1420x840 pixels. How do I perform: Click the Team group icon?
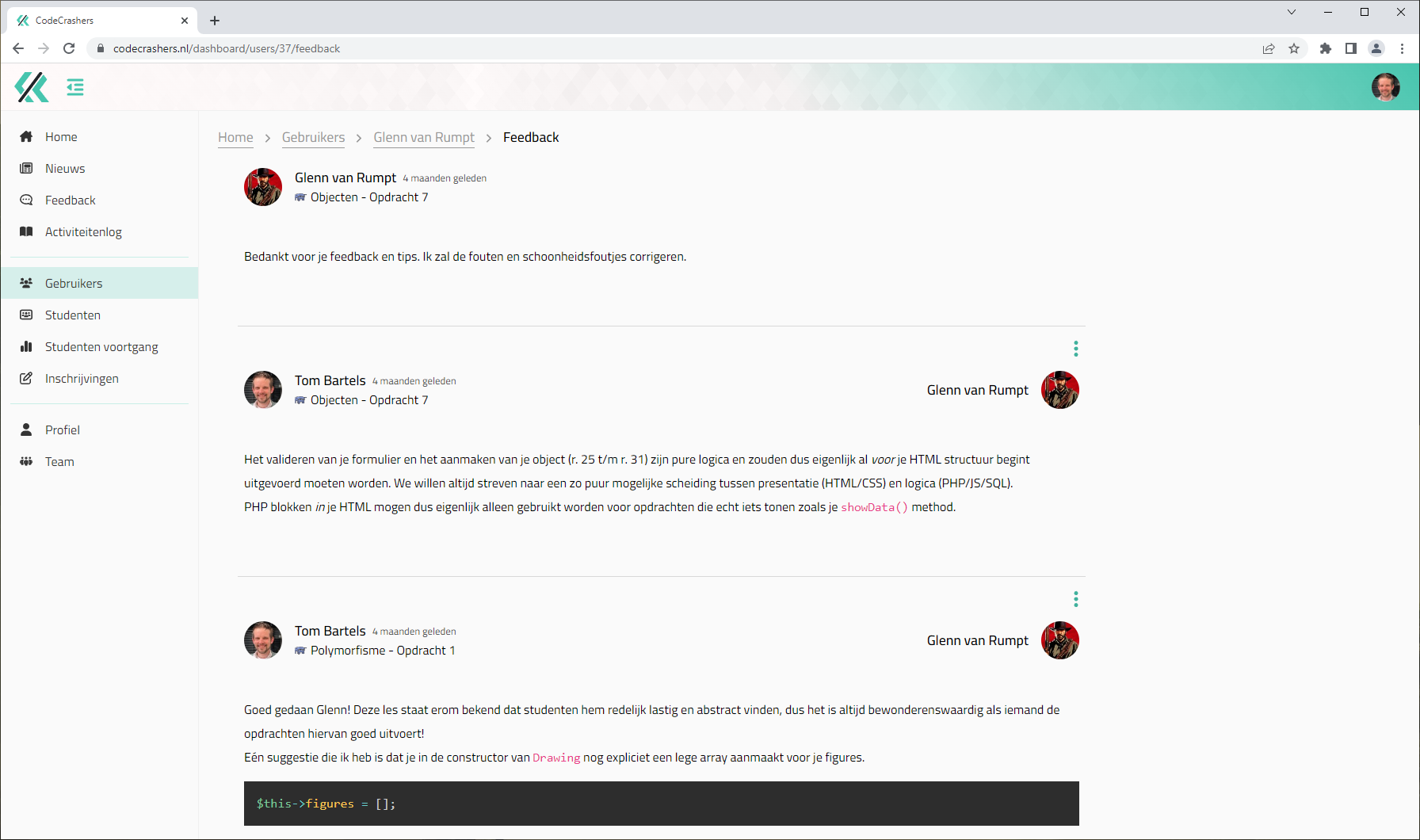click(x=26, y=462)
